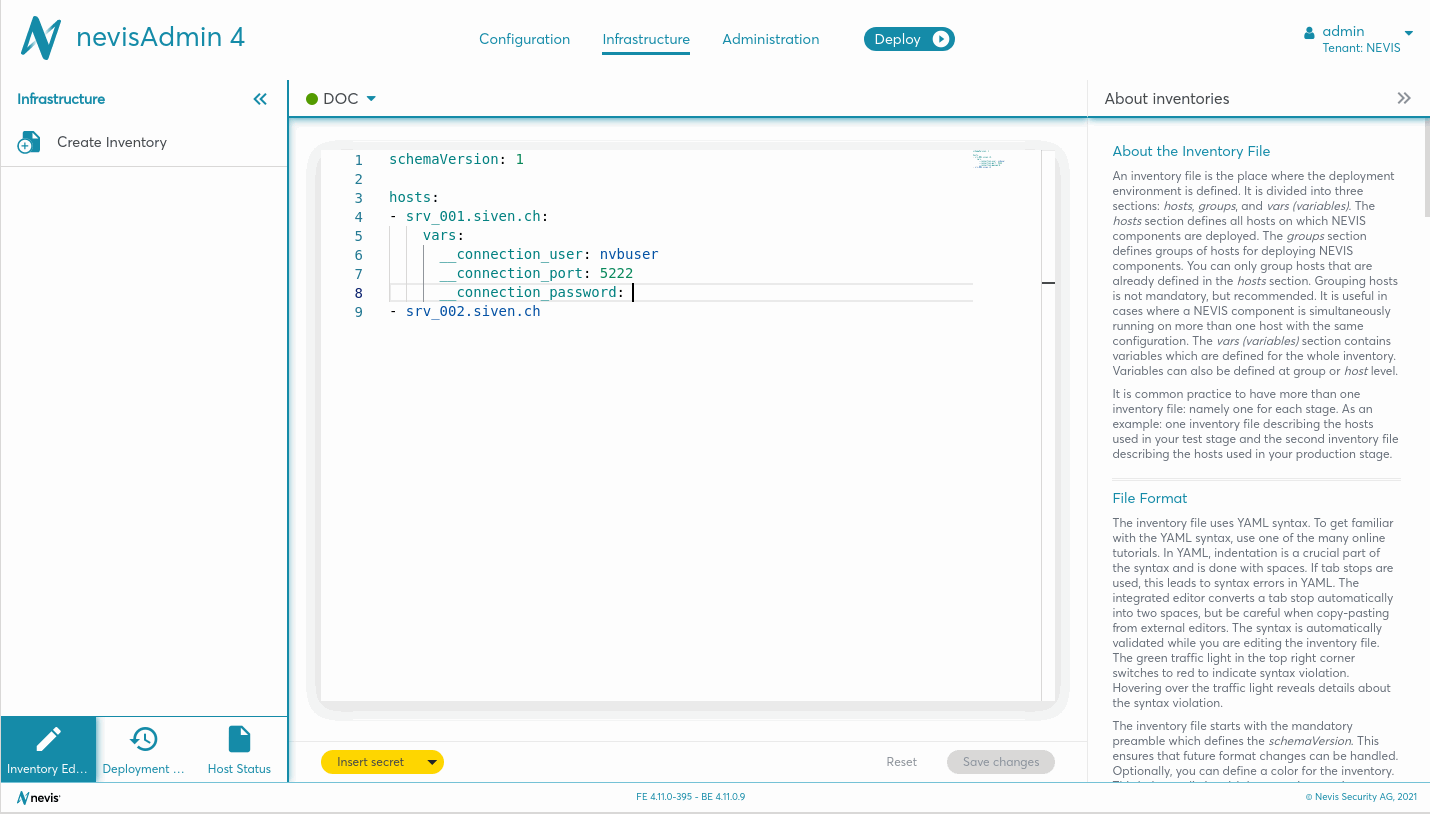Open Deployment History clock icon
The width and height of the screenshot is (1430, 814).
[144, 740]
